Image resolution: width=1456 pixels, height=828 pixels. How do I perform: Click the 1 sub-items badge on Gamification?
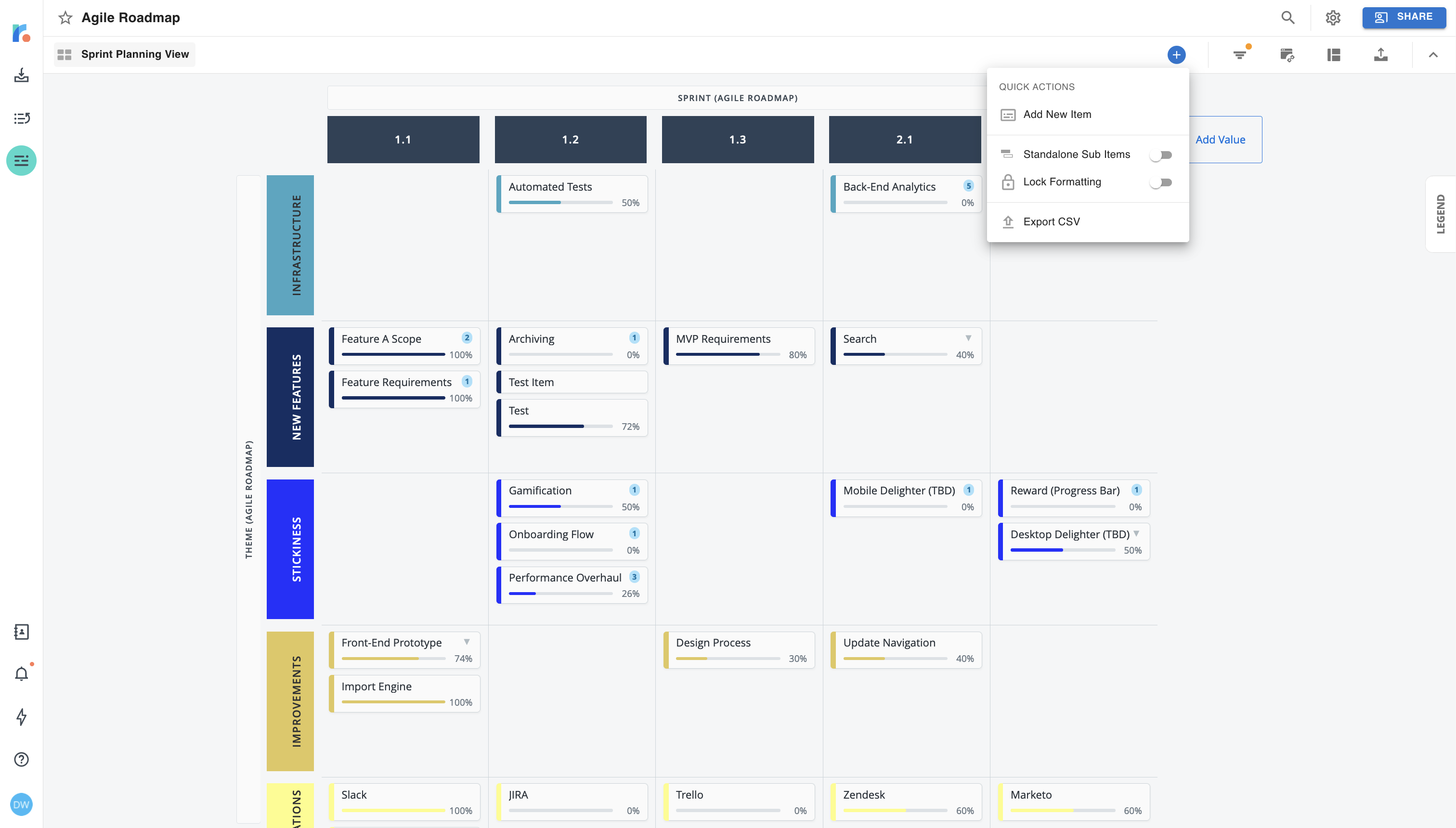point(634,490)
